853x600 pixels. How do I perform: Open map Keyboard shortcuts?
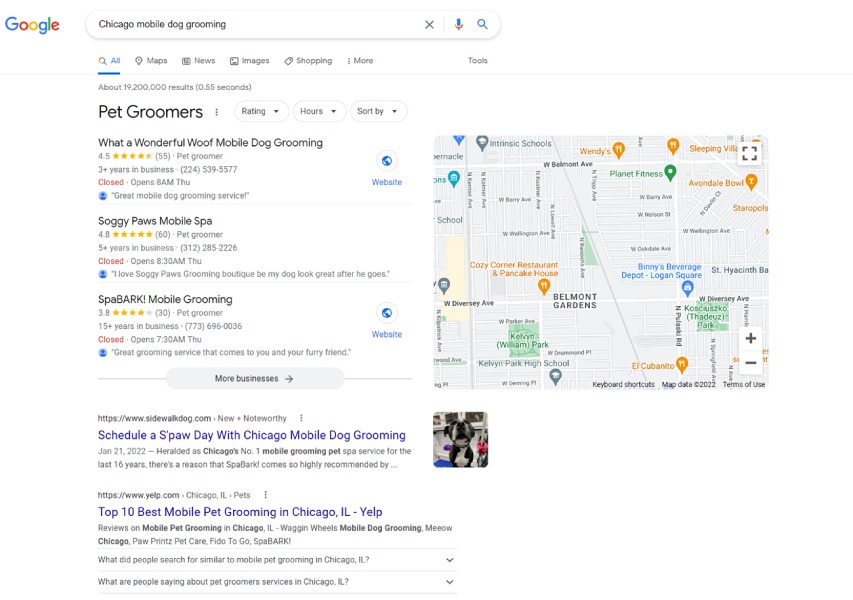[x=623, y=385]
